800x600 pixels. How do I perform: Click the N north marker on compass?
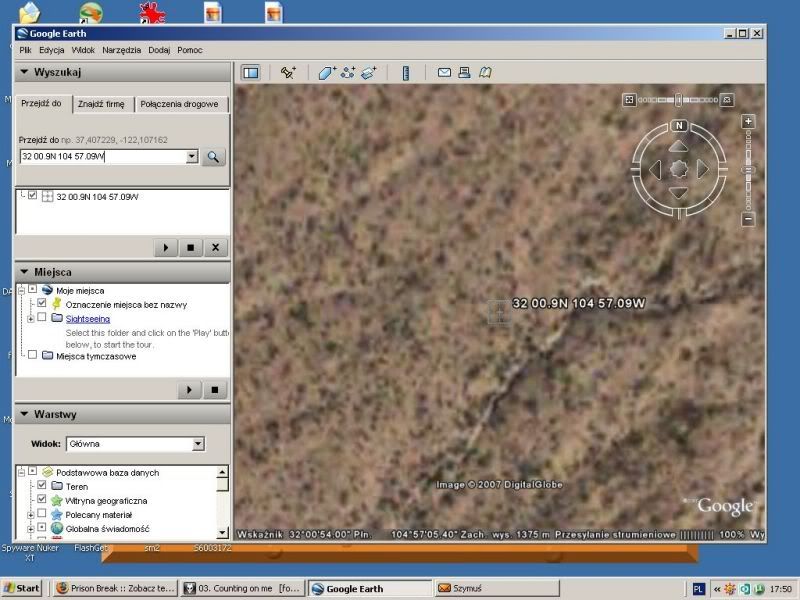click(679, 126)
